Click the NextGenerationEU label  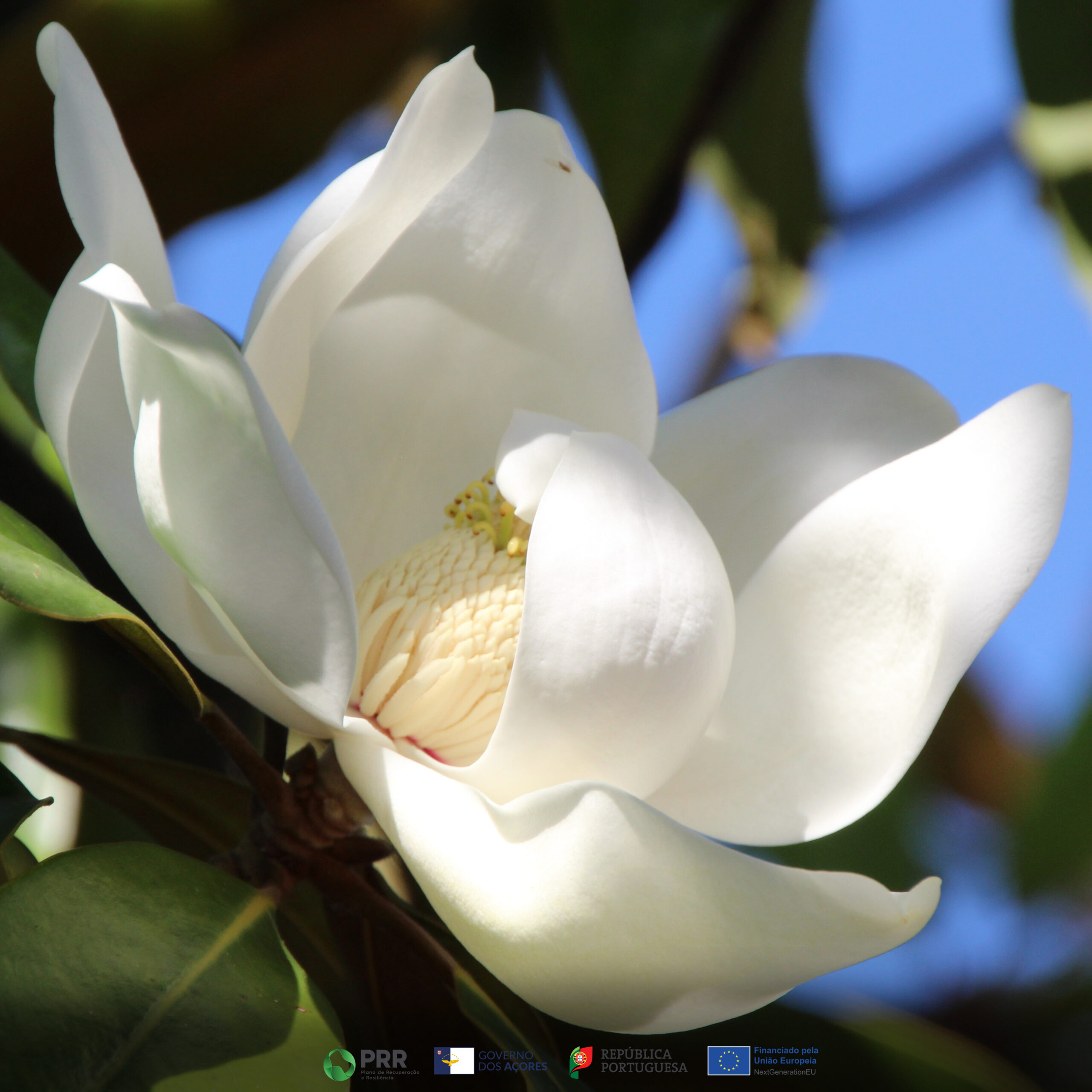point(784,1072)
